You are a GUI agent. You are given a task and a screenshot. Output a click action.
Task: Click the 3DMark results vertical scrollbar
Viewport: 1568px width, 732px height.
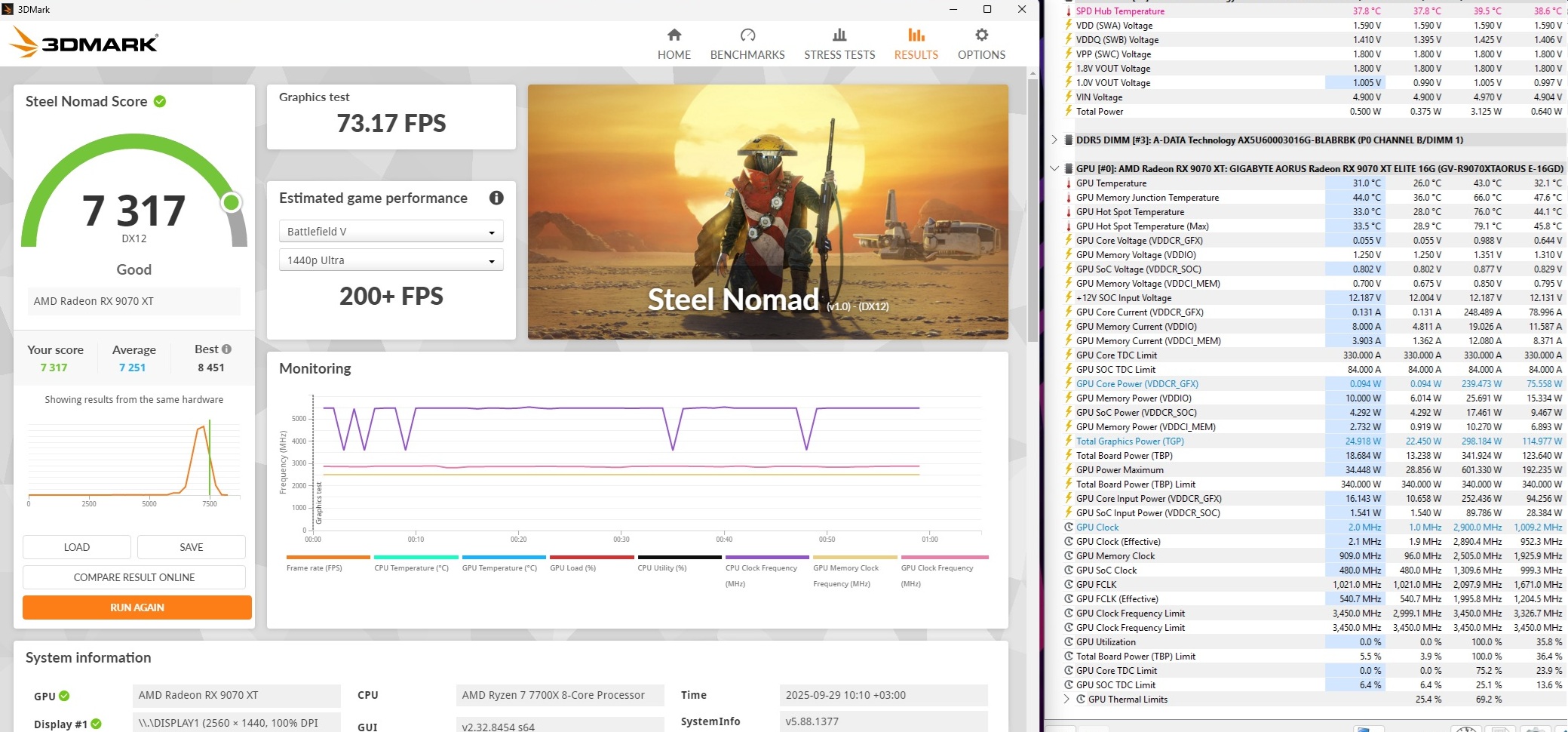point(1033,211)
